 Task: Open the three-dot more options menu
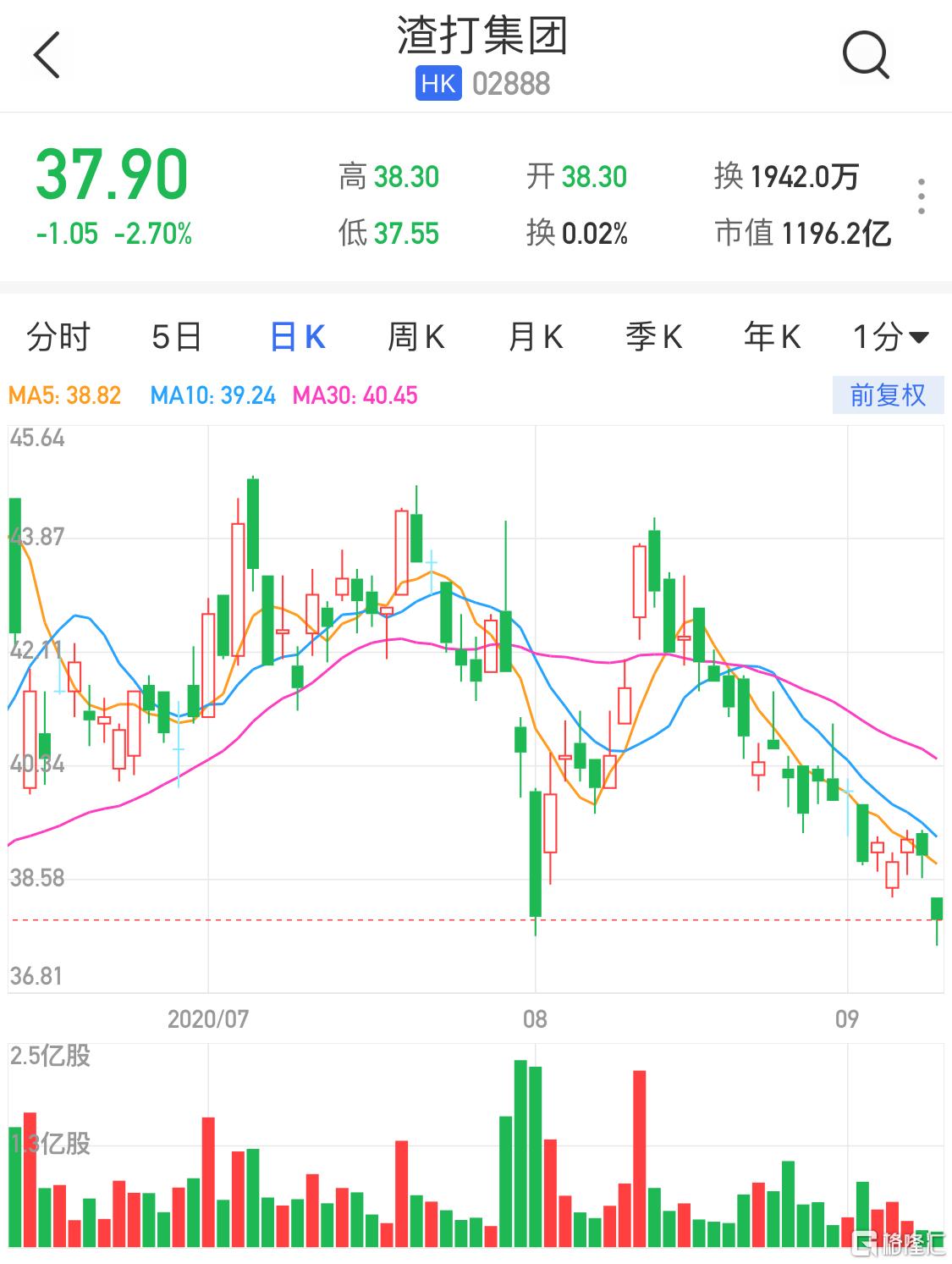click(x=922, y=196)
